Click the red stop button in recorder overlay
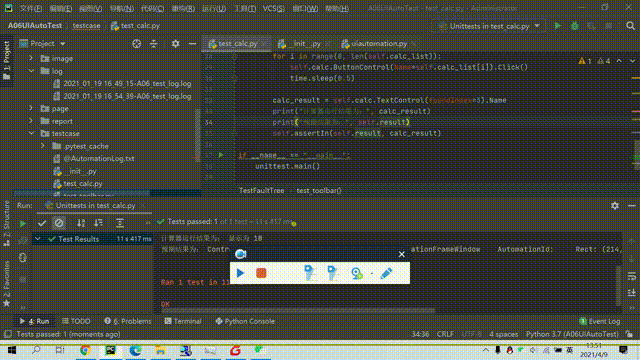Screen dimensions: 640x360 click(261, 273)
